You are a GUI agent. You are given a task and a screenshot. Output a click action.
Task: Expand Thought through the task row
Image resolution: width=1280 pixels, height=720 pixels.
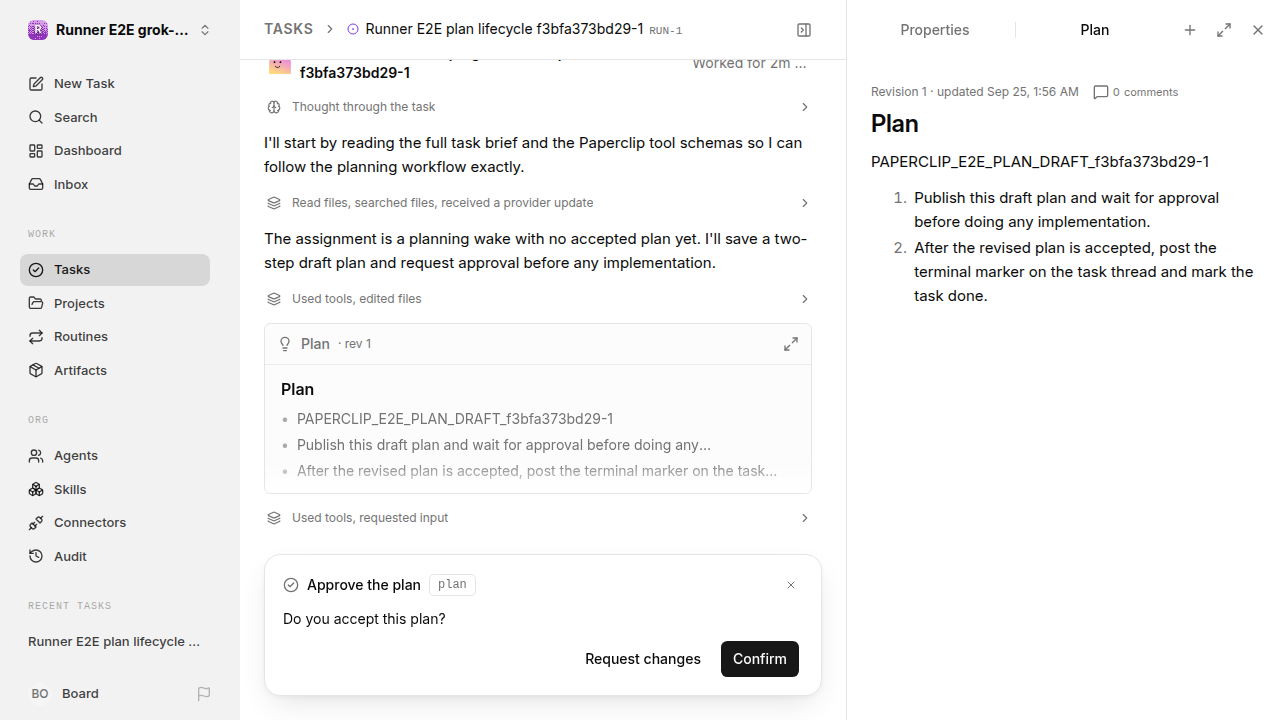pos(538,107)
